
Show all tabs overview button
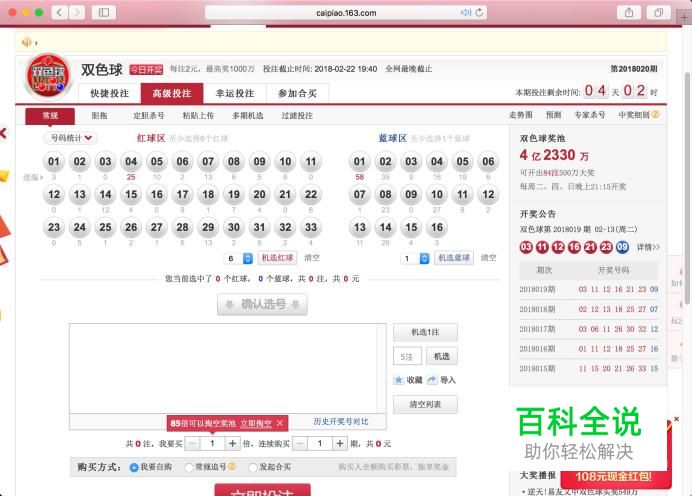point(658,12)
